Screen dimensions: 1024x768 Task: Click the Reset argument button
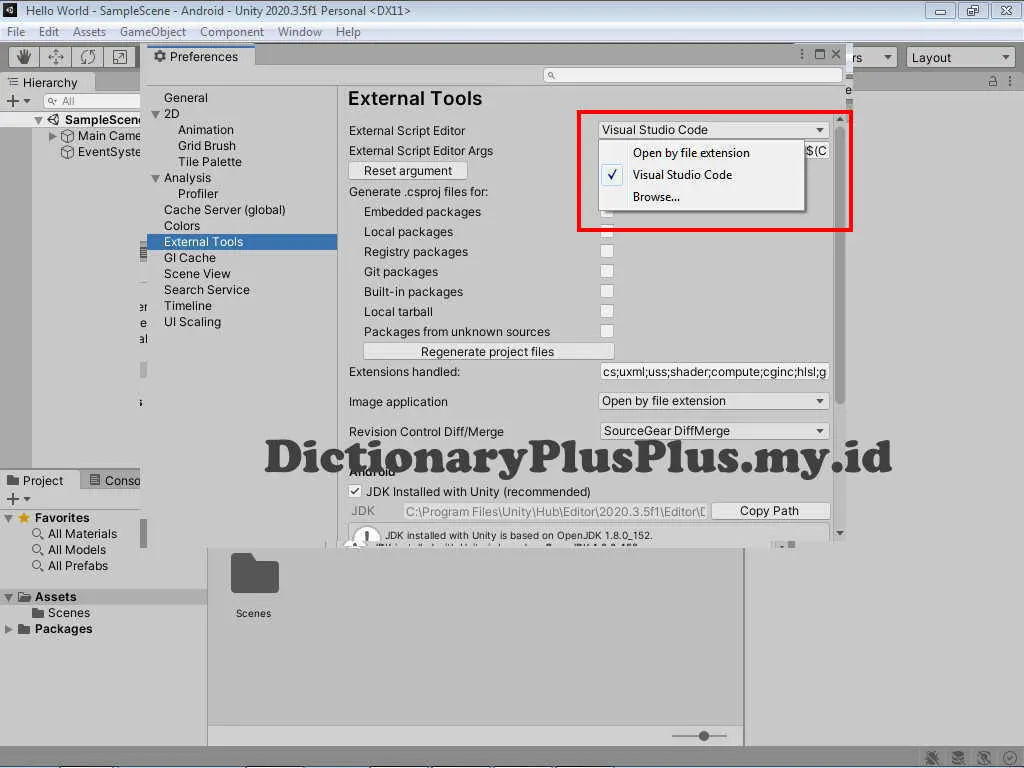(408, 170)
